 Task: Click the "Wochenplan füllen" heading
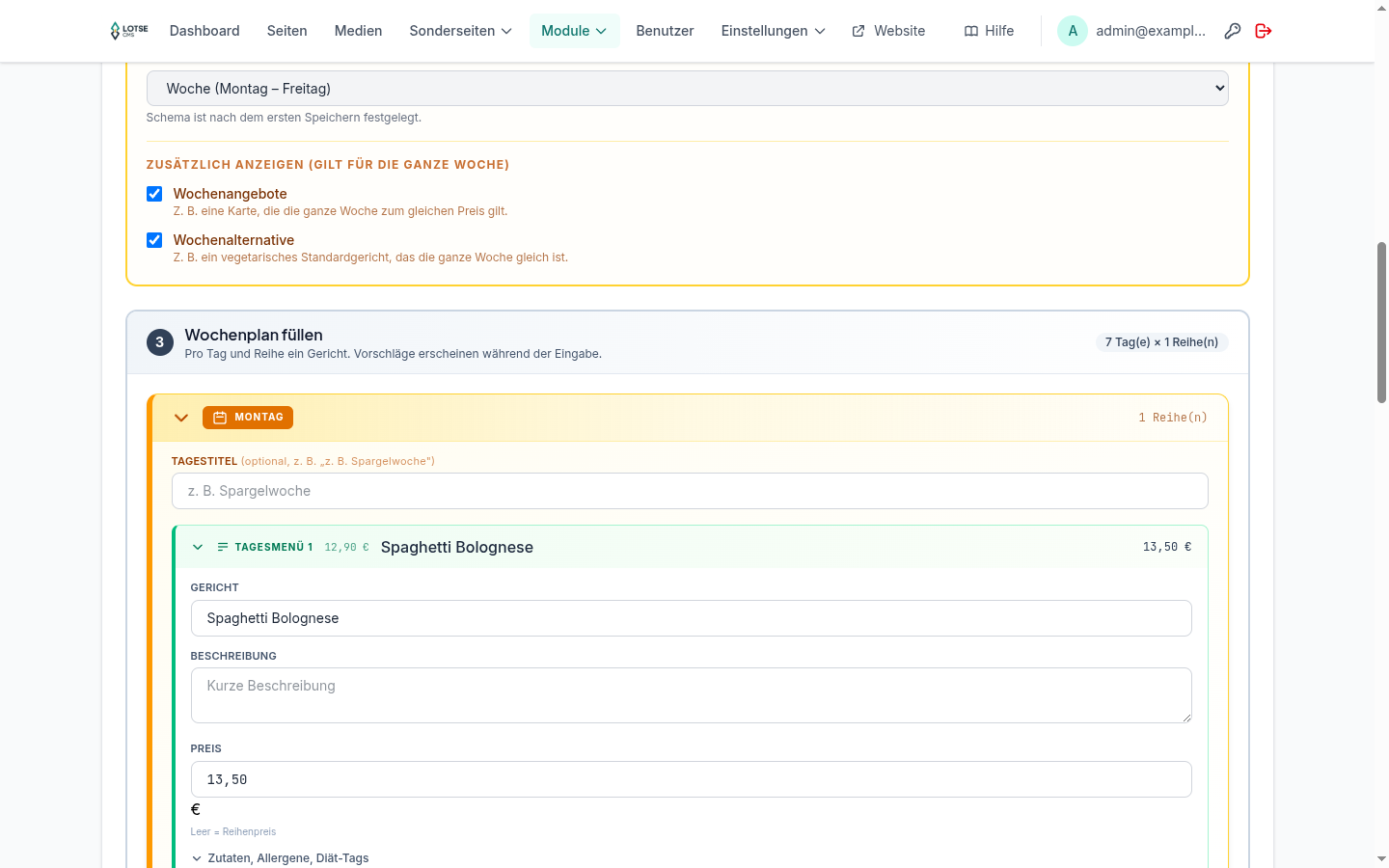coord(254,335)
